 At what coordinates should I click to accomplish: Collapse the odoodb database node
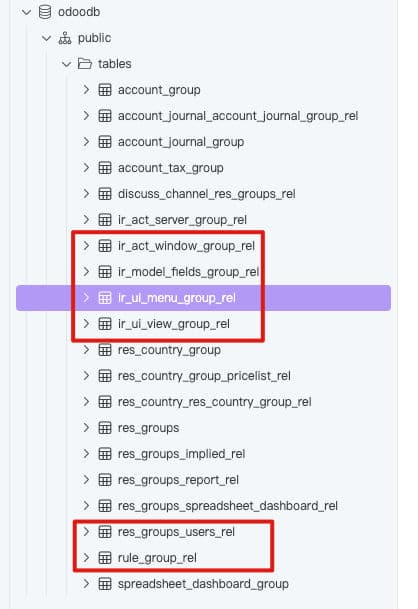26,12
